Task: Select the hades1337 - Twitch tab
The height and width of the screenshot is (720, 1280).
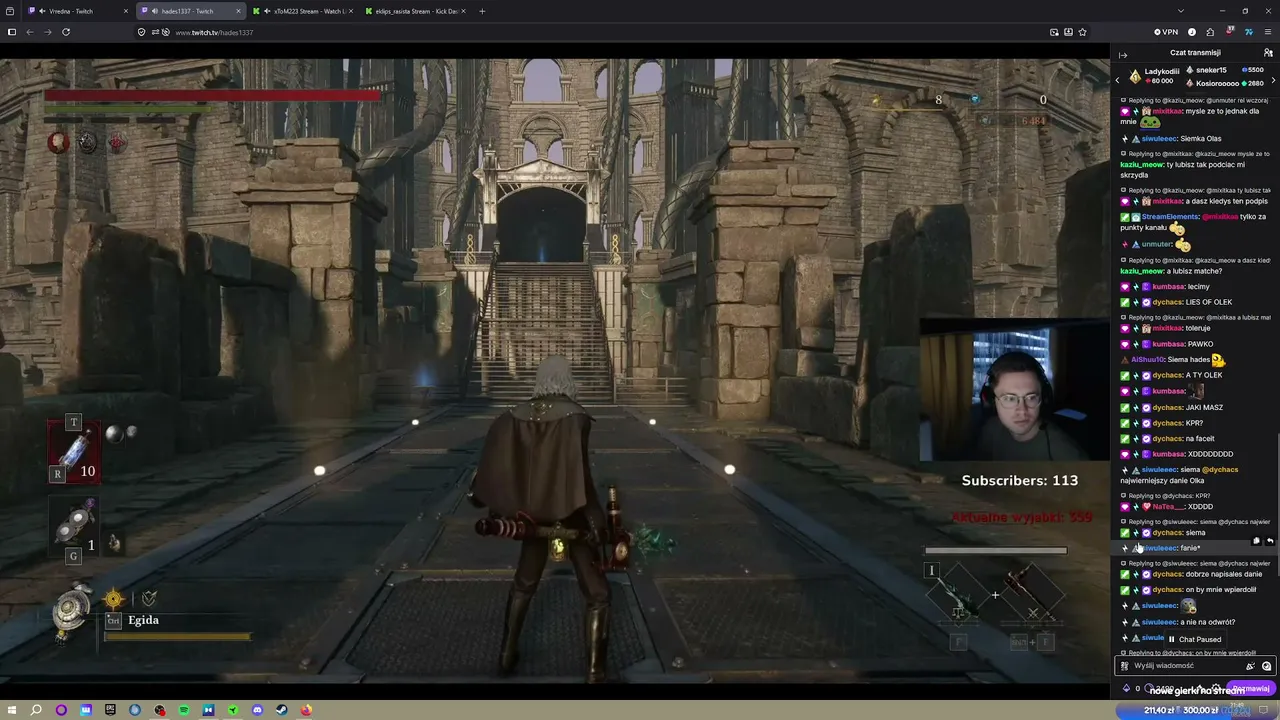Action: tap(190, 11)
